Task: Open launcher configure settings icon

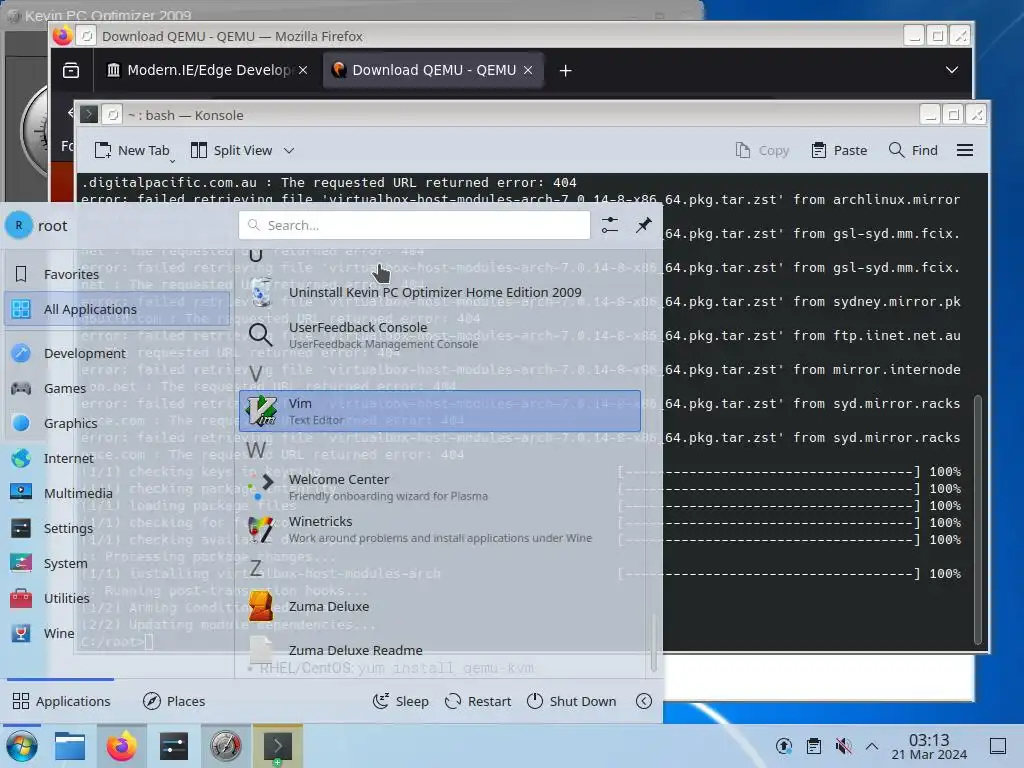Action: tap(609, 225)
